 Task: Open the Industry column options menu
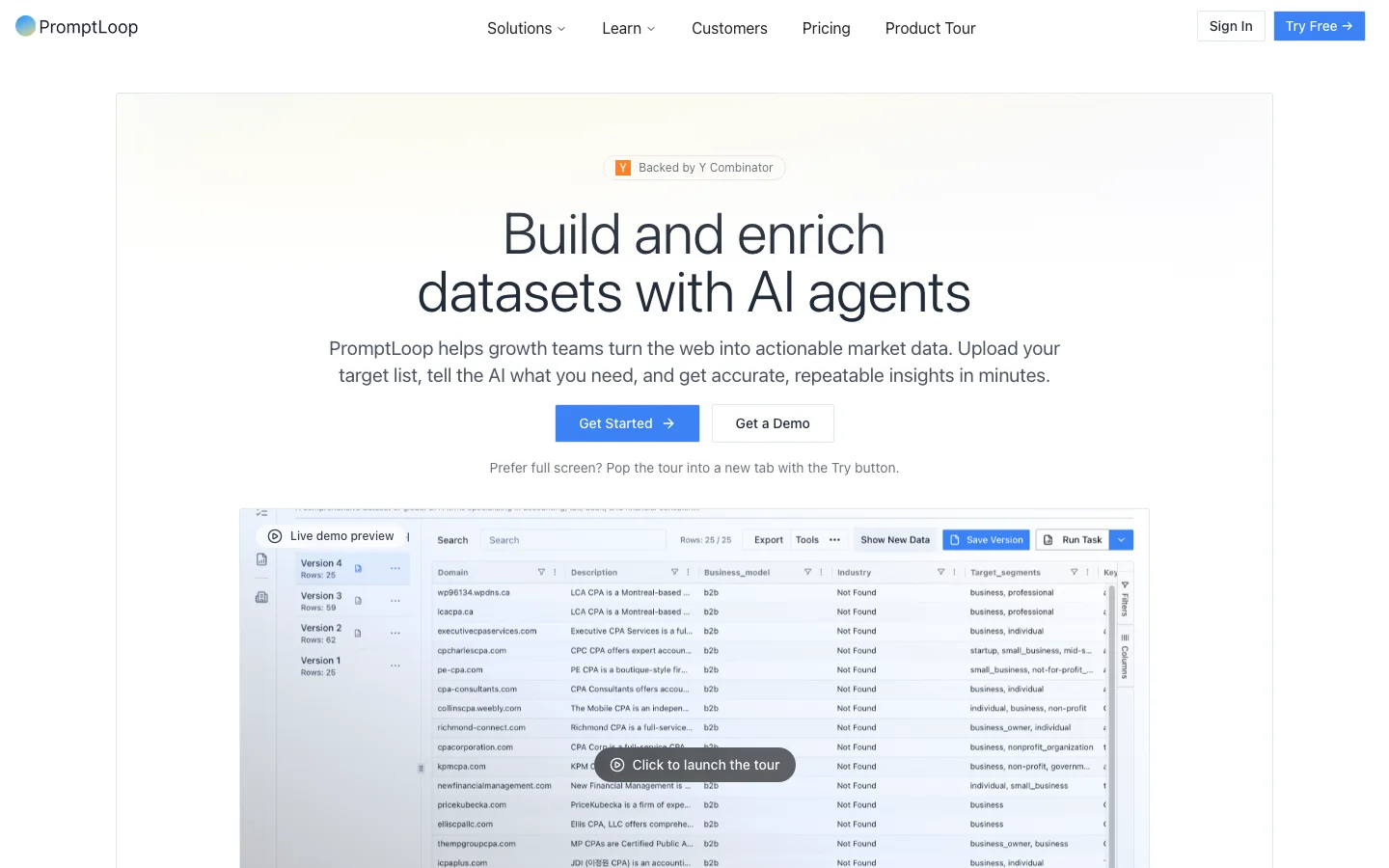coord(954,572)
